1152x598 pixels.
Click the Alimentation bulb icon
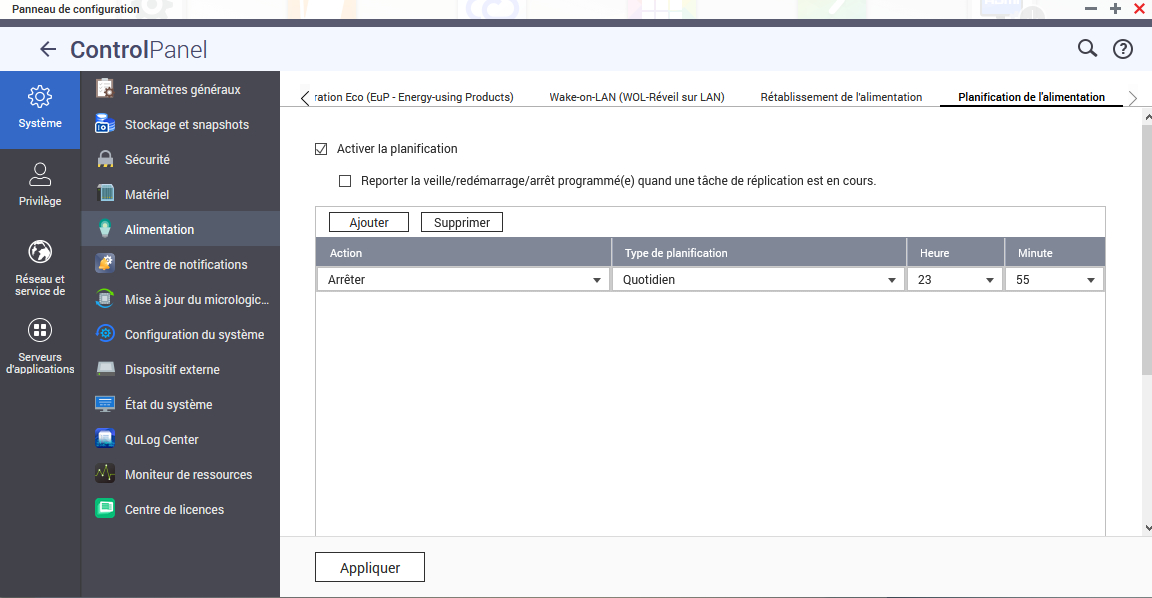(105, 229)
